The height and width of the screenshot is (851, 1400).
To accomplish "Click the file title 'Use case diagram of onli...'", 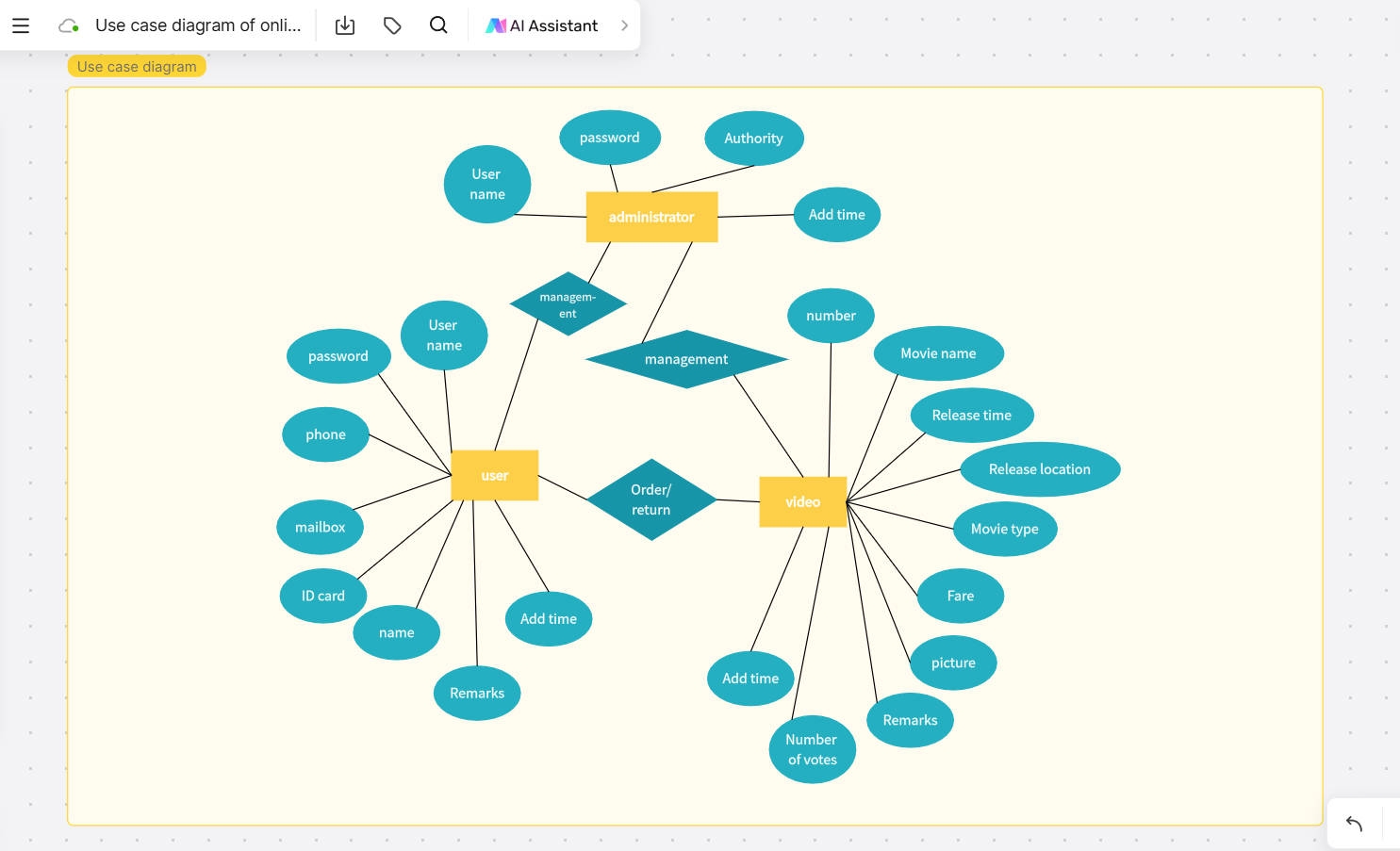I will pos(198,25).
